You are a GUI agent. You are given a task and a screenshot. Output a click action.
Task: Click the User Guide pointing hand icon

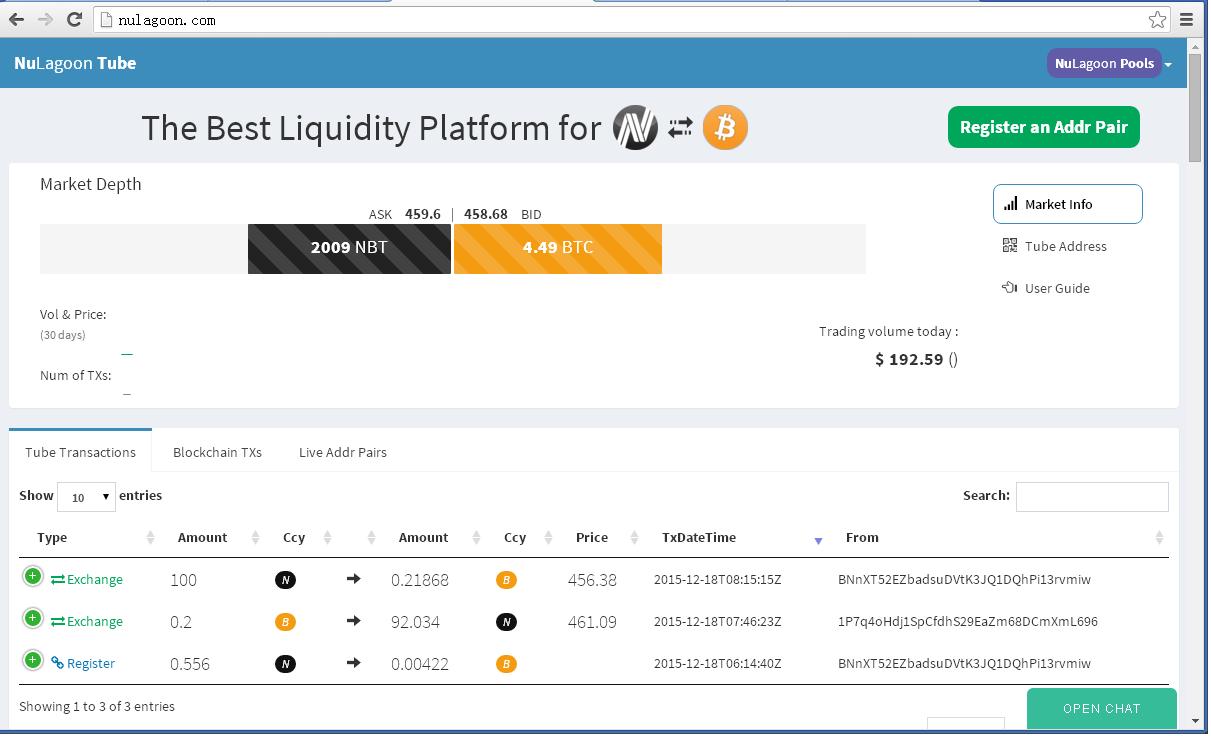(1010, 287)
